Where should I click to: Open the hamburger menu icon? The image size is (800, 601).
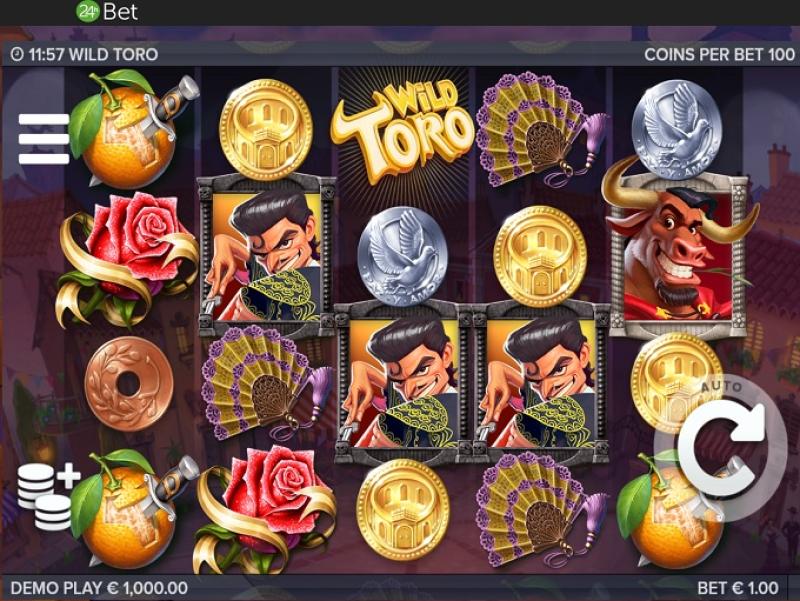(44, 139)
